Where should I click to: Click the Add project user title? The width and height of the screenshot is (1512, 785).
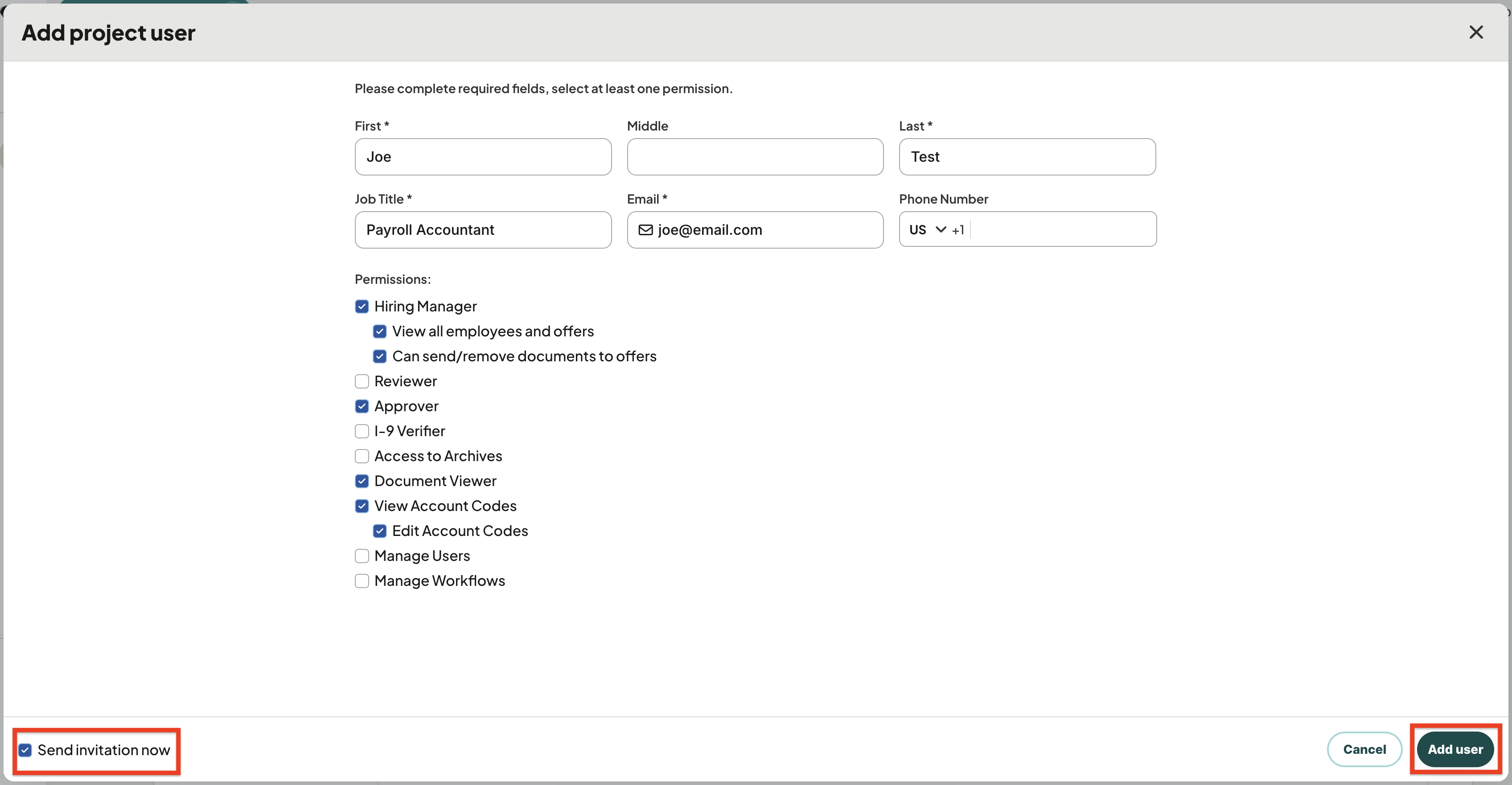pos(109,33)
